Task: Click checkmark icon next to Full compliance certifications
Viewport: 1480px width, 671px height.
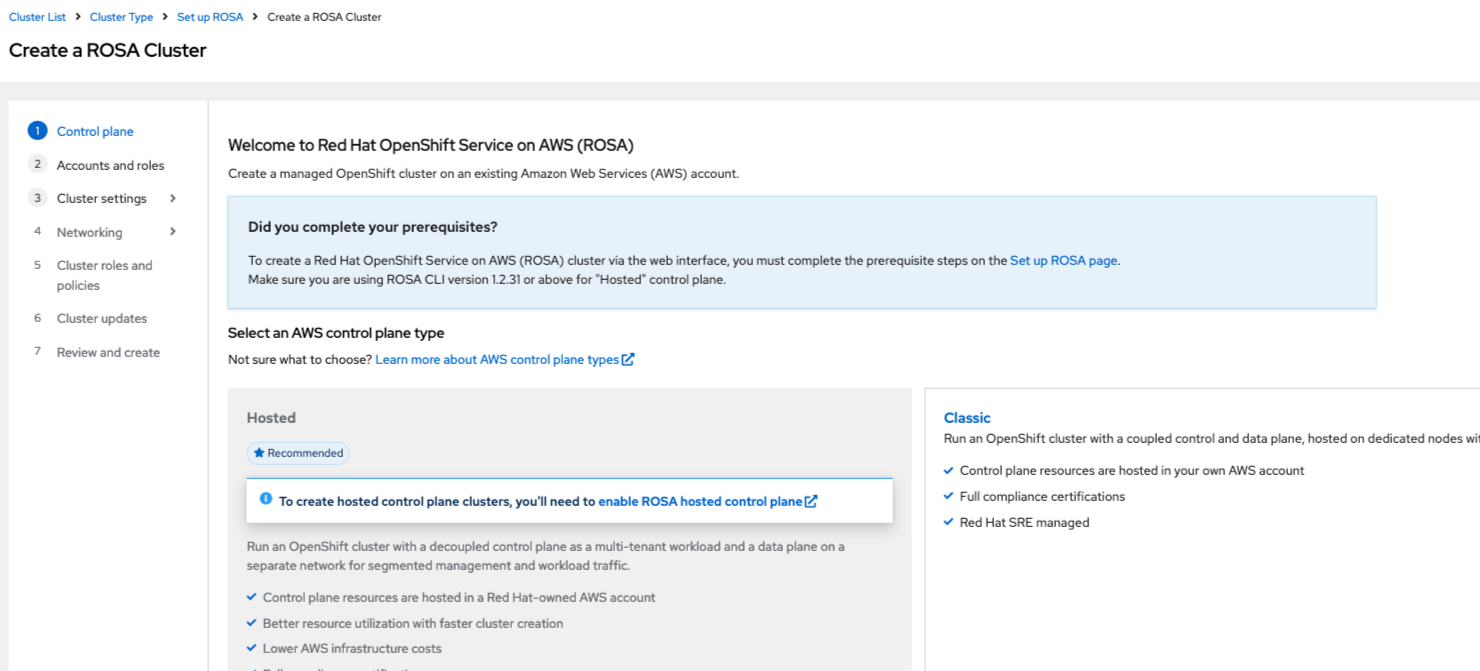Action: 949,497
